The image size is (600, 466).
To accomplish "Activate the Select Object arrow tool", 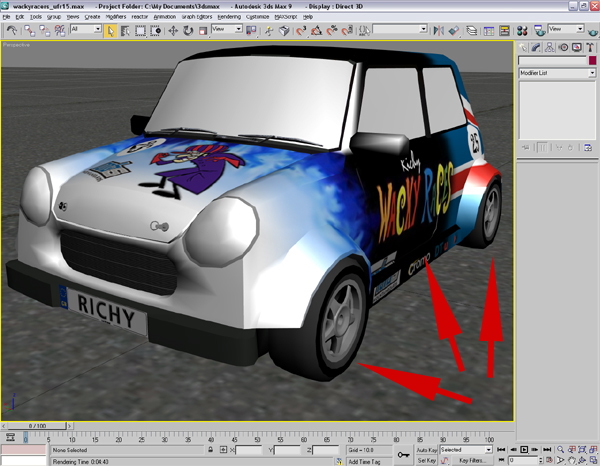I will tap(110, 31).
